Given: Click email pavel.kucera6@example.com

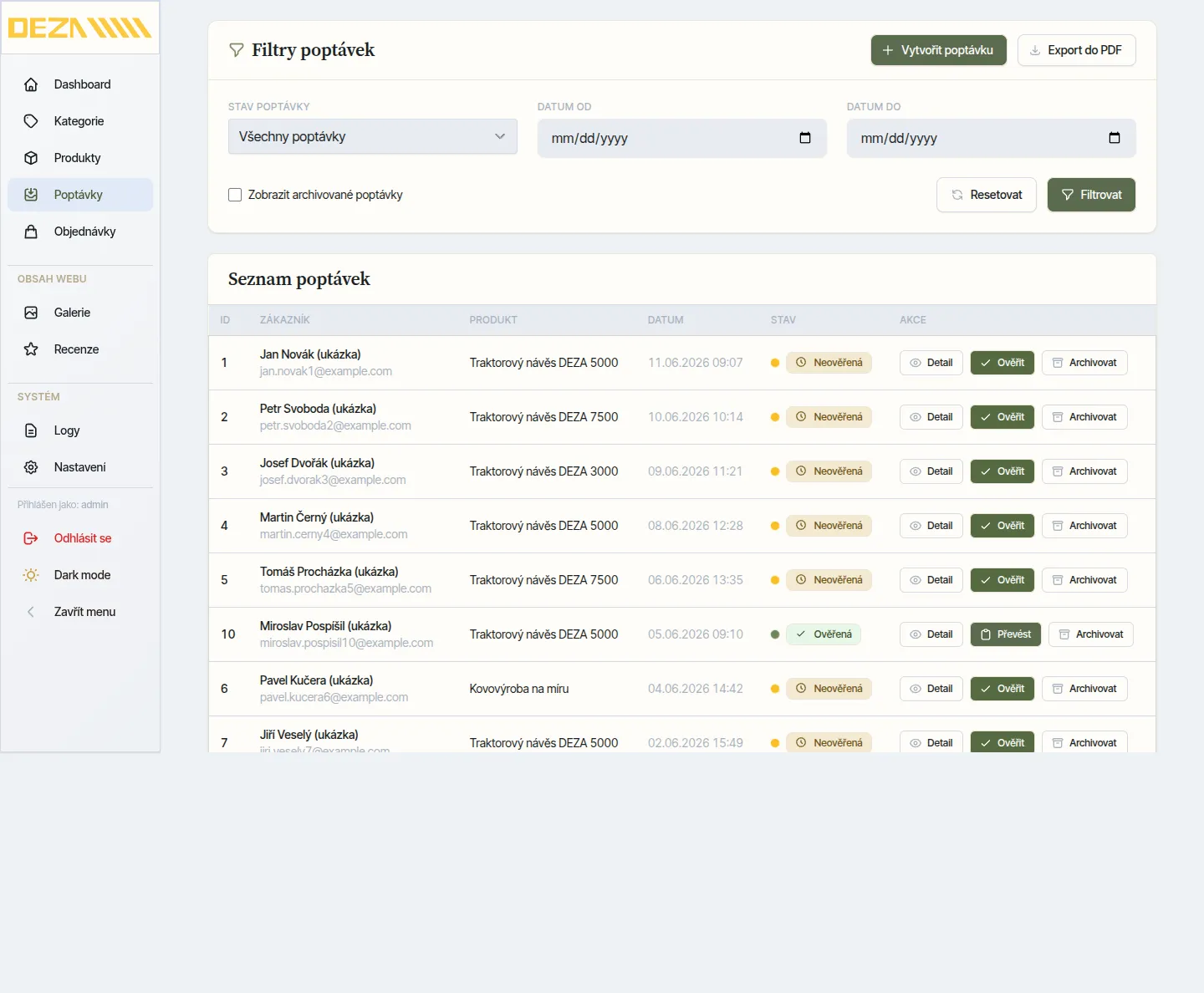Looking at the screenshot, I should coord(334,697).
